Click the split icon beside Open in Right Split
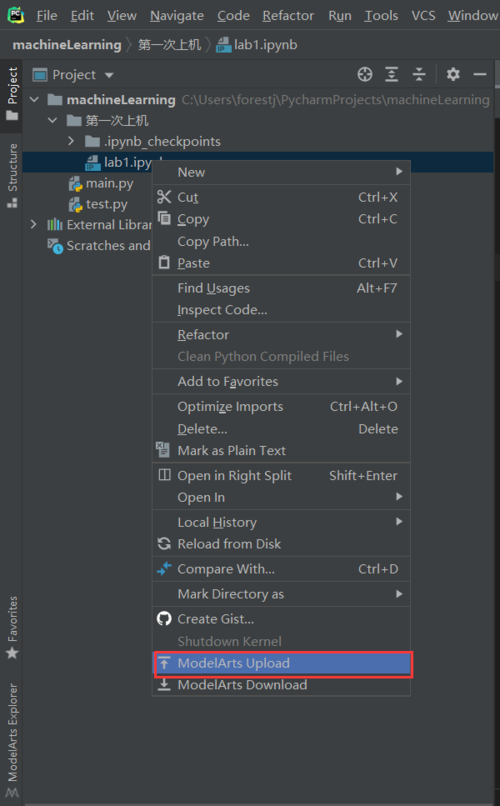Image resolution: width=500 pixels, height=806 pixels. 164,474
